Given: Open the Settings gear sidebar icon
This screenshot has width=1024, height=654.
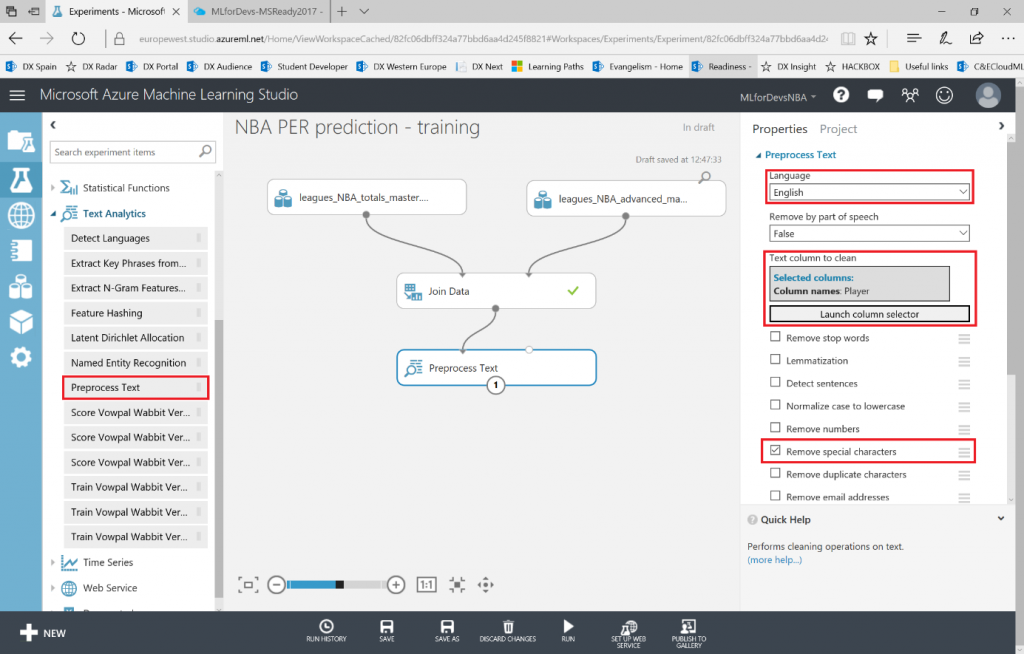Looking at the screenshot, I should 21,357.
